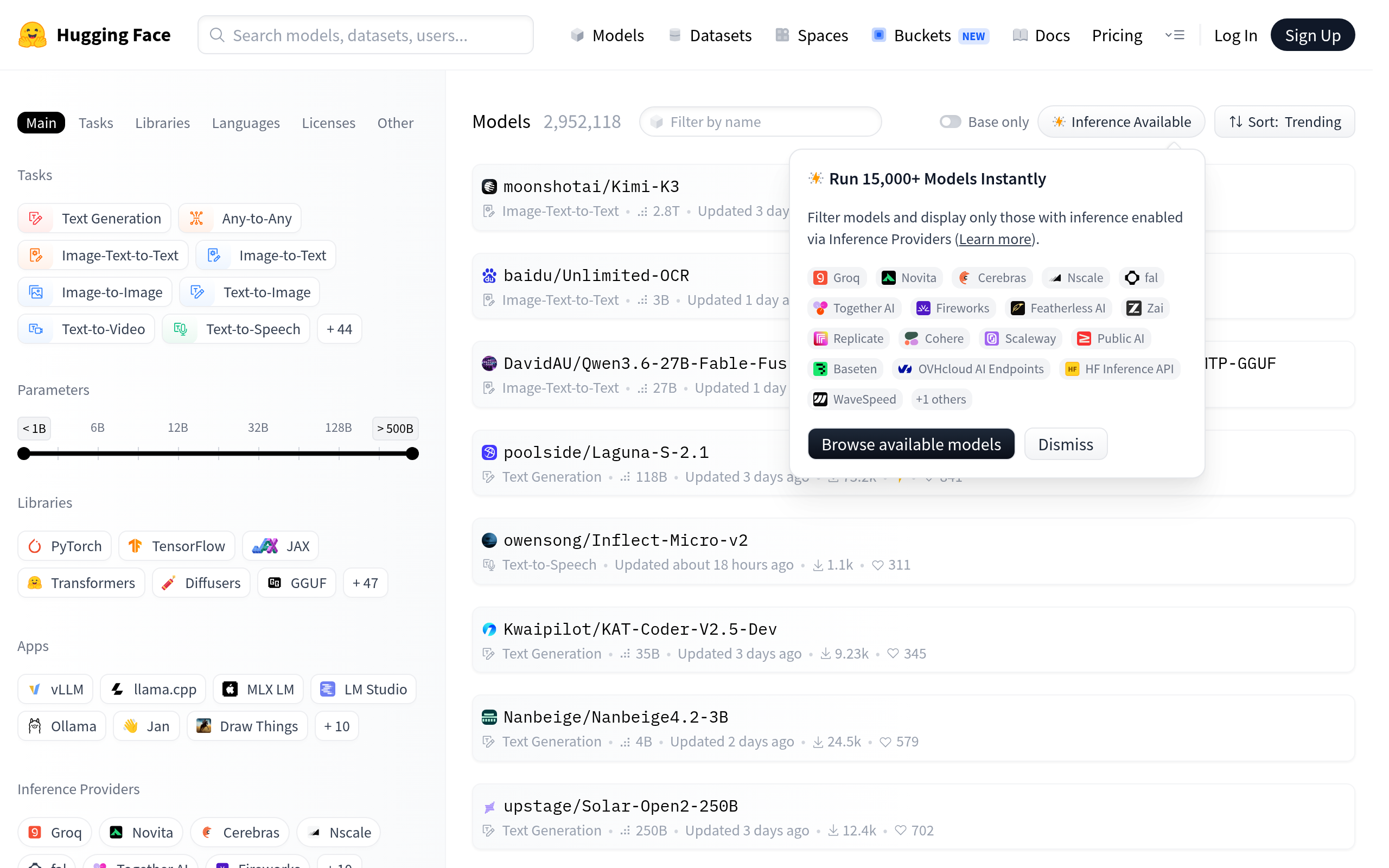This screenshot has width=1389, height=868.
Task: Toggle the Image-to-Image task filter
Action: pos(95,292)
